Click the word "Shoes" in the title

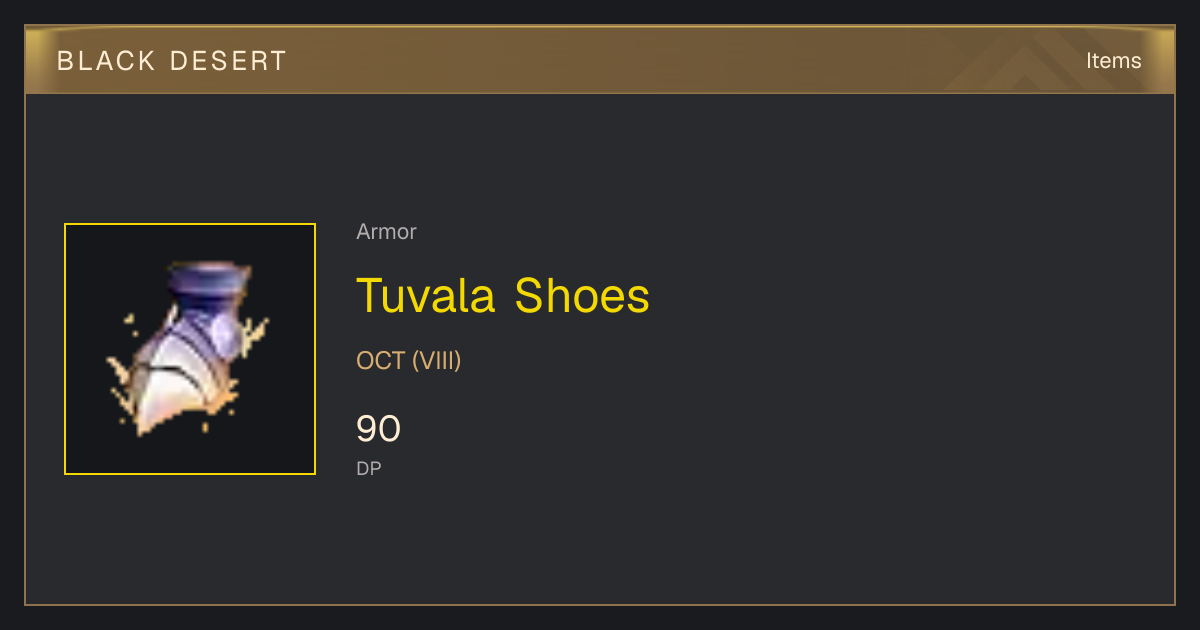(x=582, y=296)
